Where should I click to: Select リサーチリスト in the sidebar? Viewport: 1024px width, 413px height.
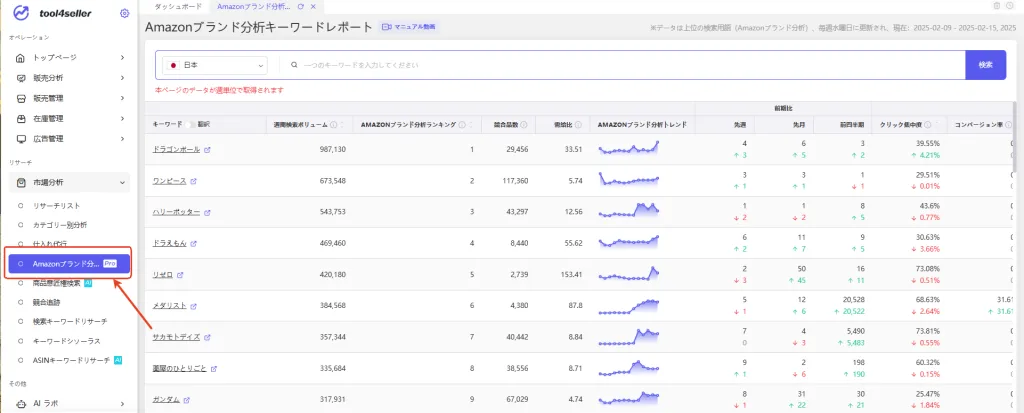coord(57,206)
